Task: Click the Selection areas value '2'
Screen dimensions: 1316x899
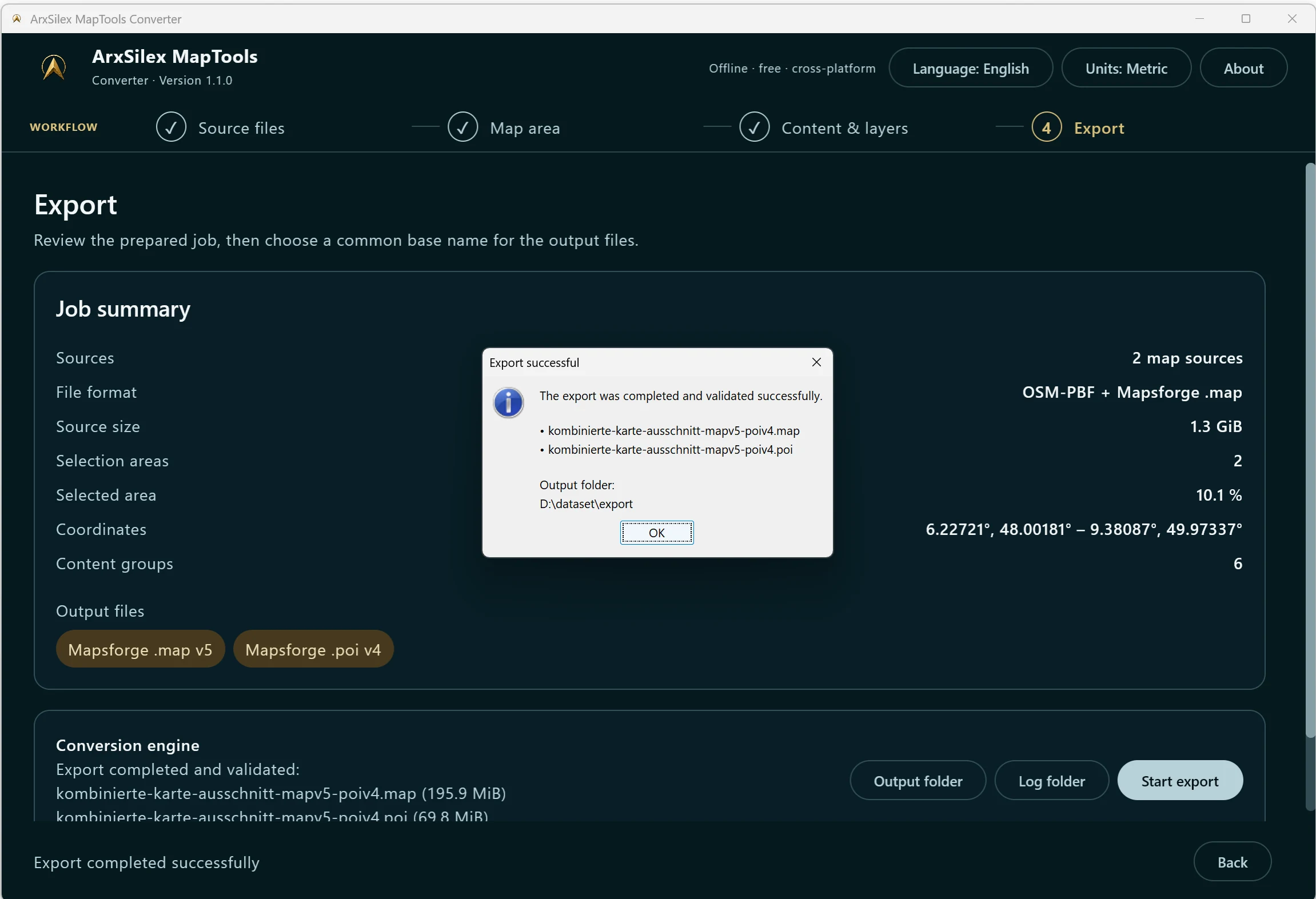Action: [1238, 461]
